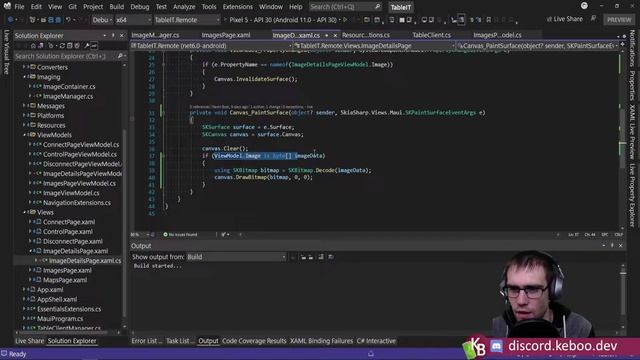
Task: Open the Debug configuration dropdown
Action: [x=102, y=20]
